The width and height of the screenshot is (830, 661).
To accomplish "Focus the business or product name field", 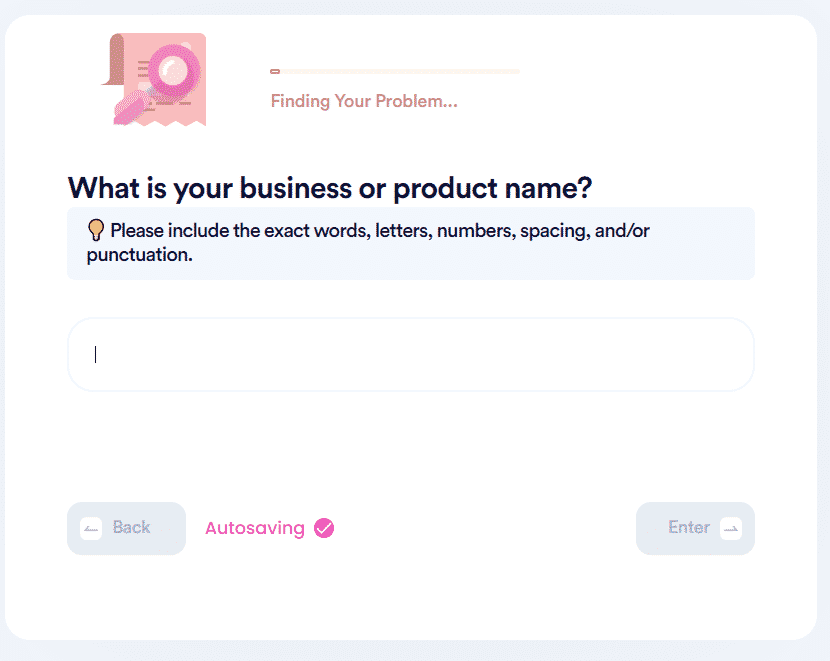I will pyautogui.click(x=411, y=355).
